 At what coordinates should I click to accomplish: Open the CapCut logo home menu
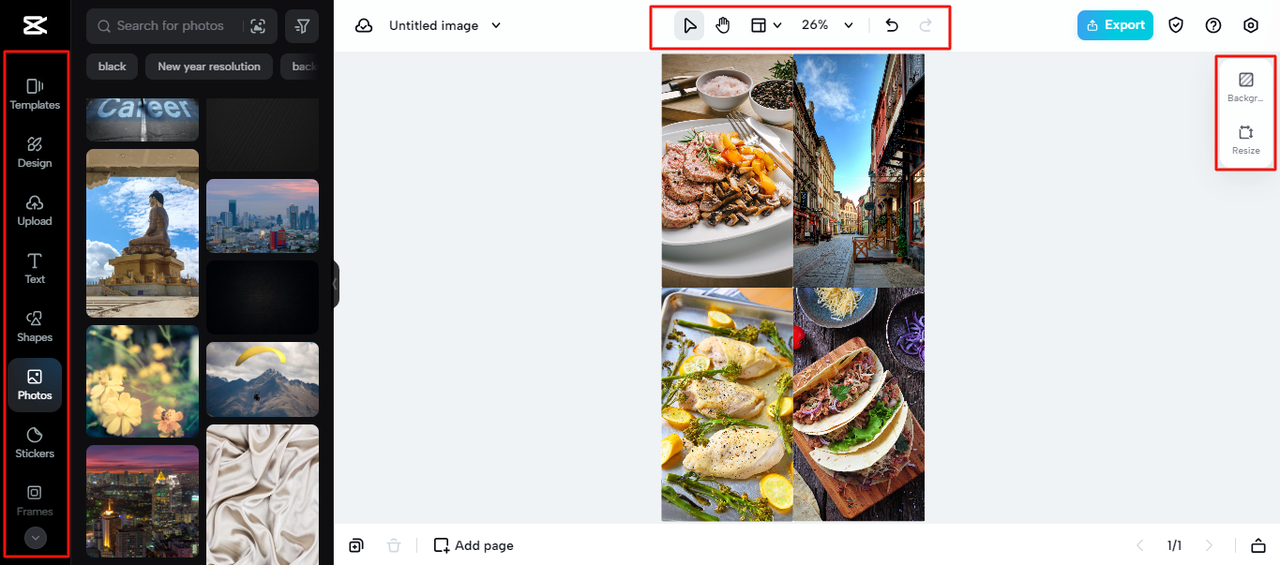(x=34, y=25)
